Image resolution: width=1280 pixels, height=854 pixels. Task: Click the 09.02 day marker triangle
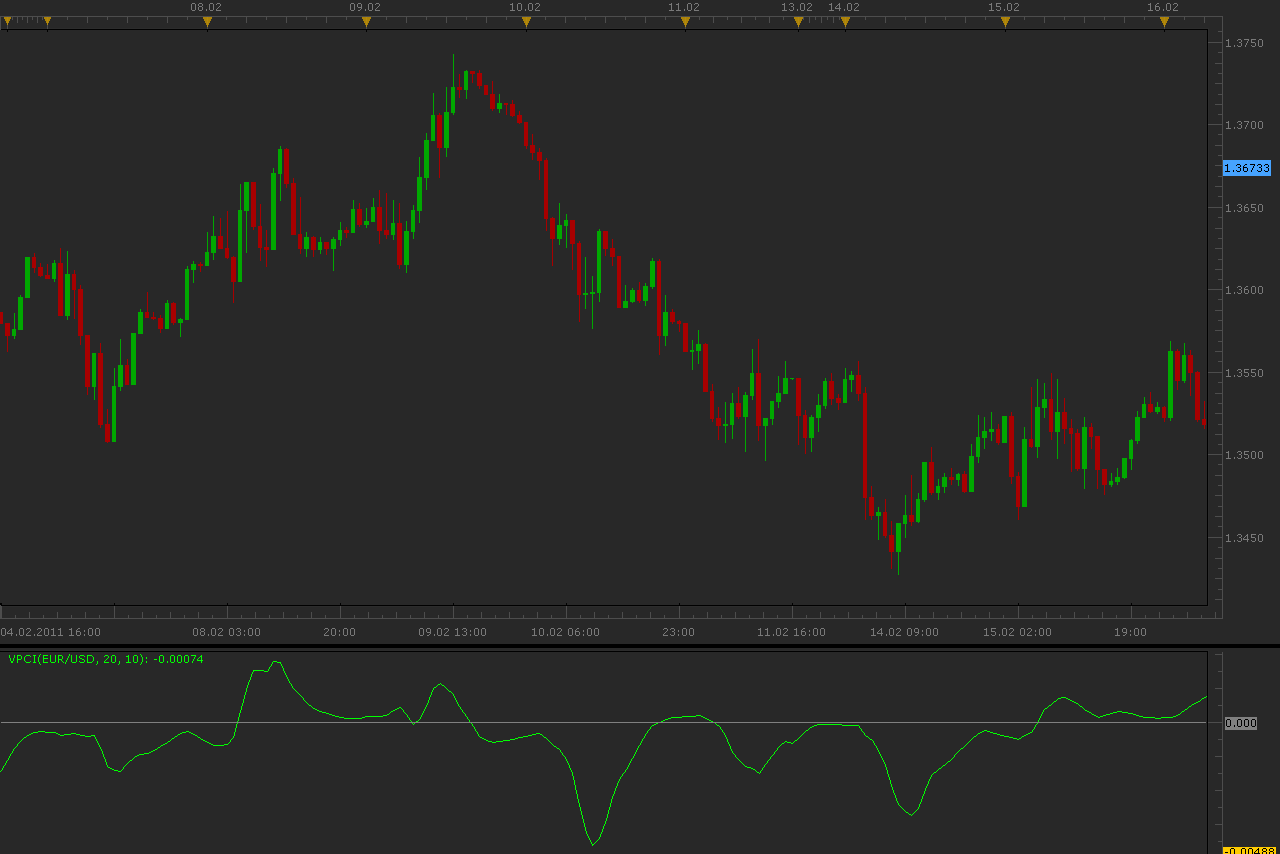coord(366,21)
